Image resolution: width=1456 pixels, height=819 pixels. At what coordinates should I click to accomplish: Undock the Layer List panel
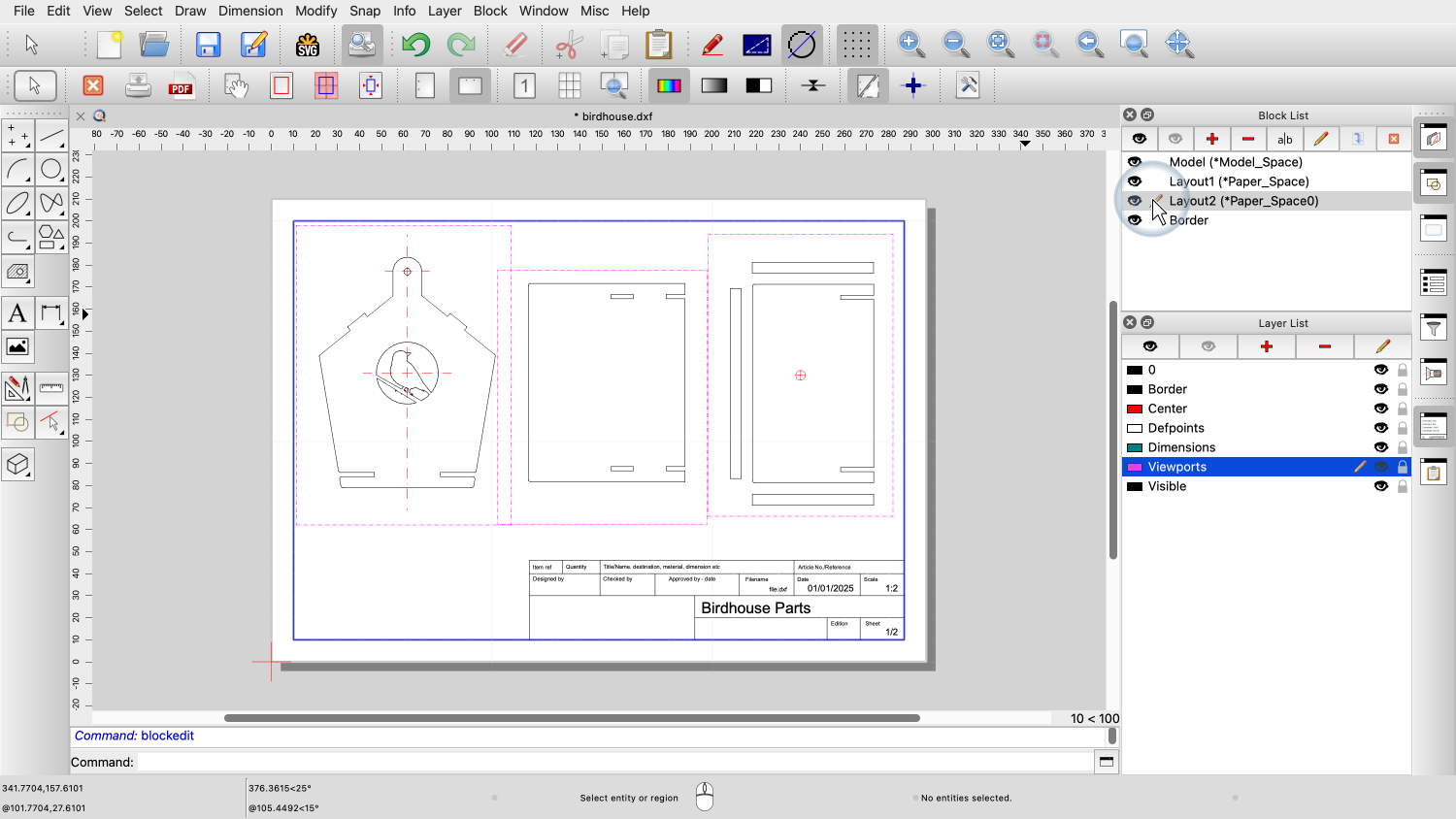[1147, 322]
